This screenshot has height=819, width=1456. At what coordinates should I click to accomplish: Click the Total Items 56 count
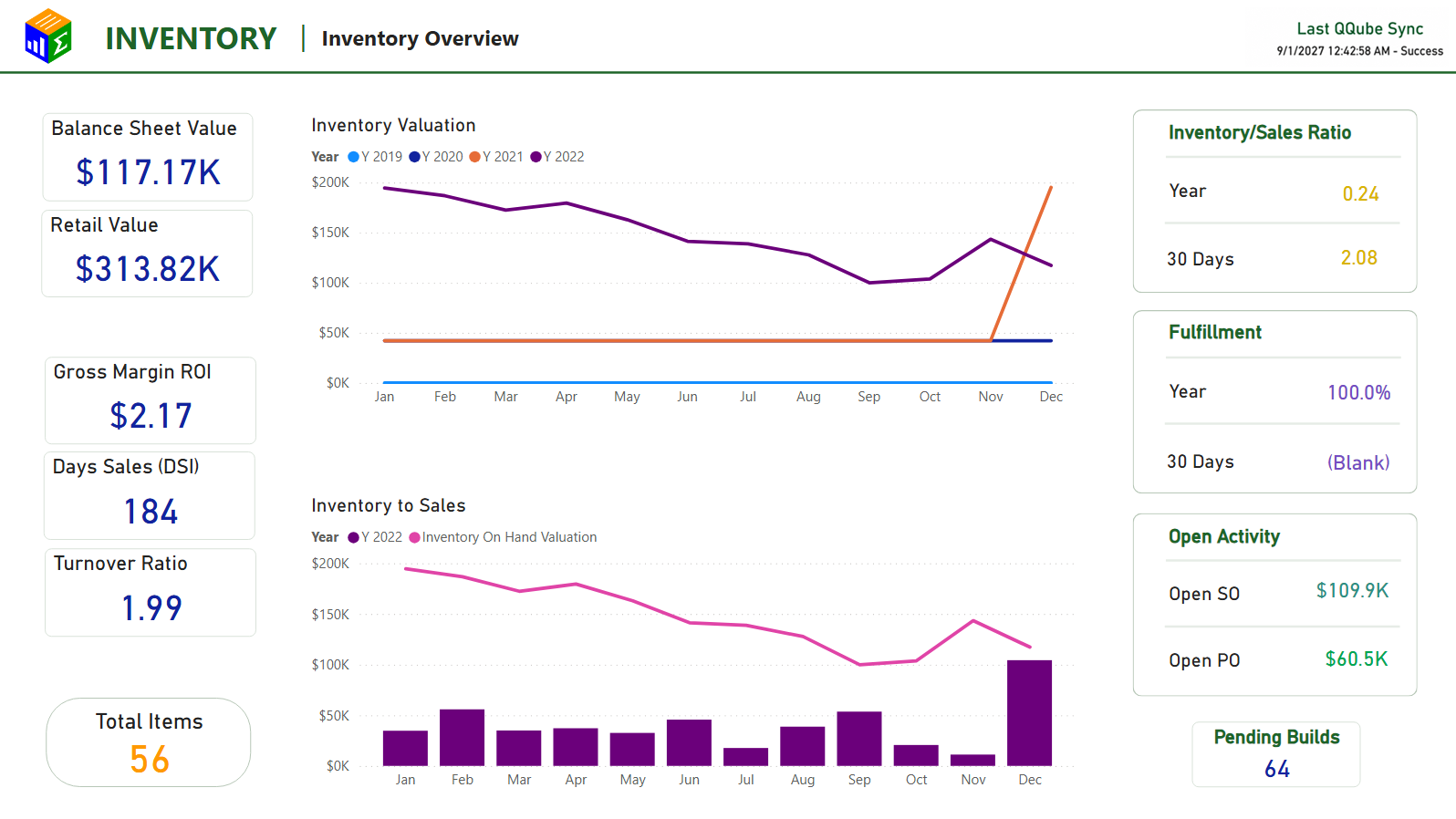150,760
